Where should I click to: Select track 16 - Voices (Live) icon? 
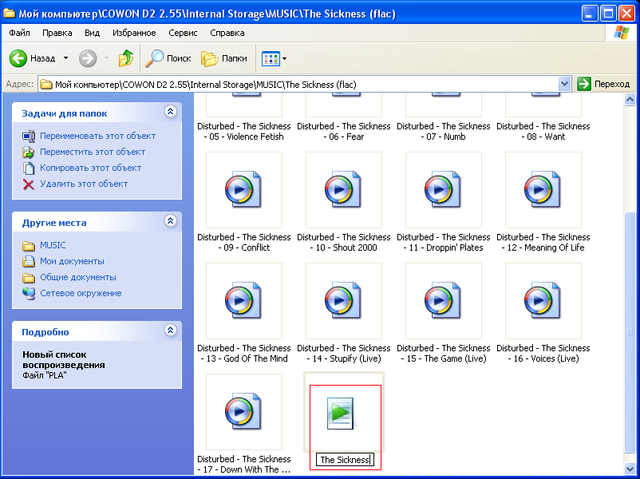543,301
